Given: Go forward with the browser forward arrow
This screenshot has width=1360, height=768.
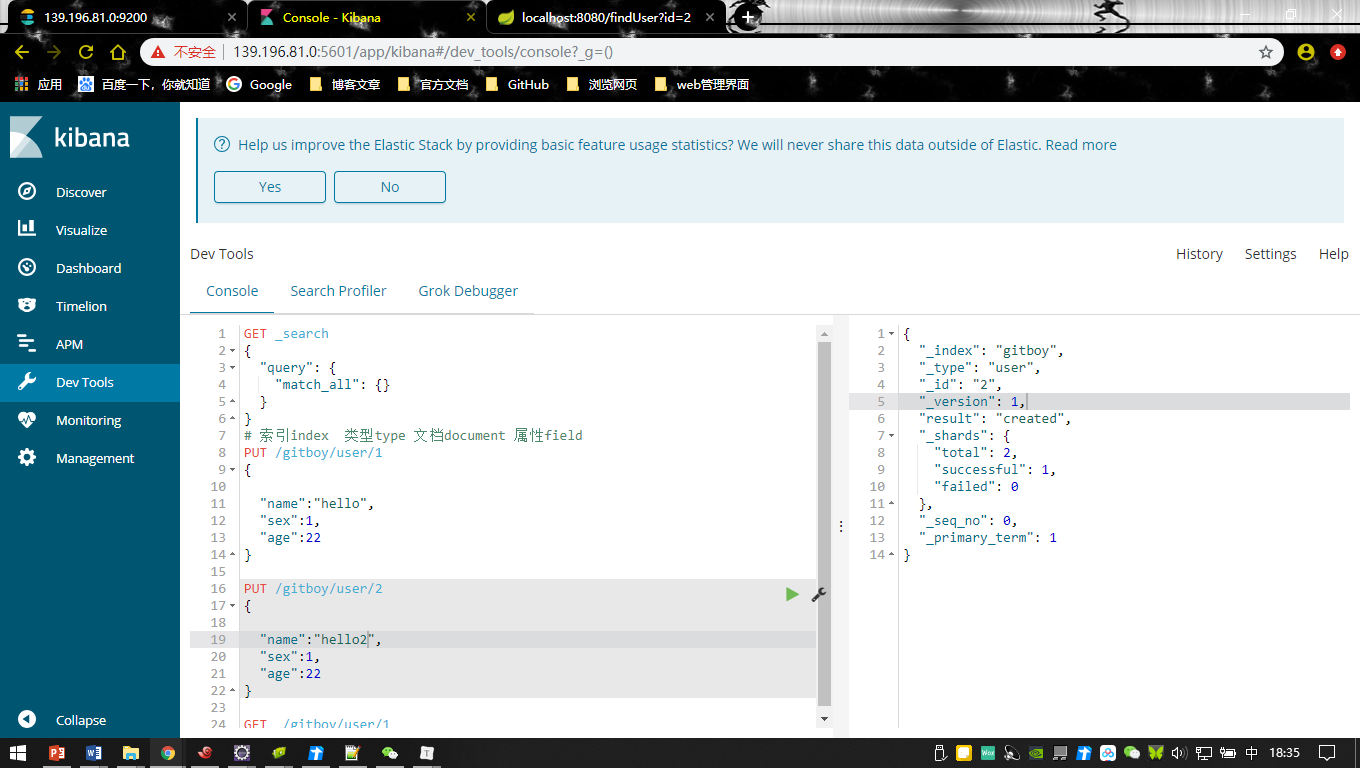Looking at the screenshot, I should 54,52.
